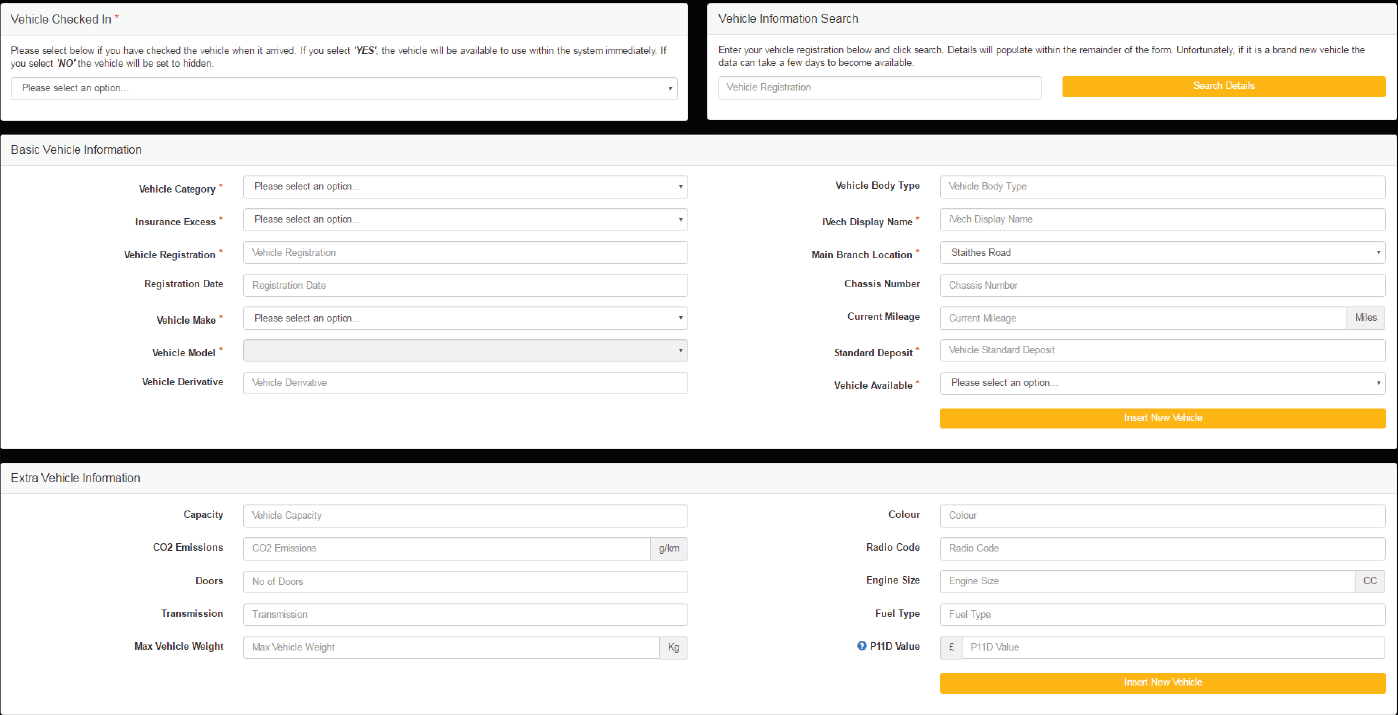The image size is (1398, 715).
Task: Click the Search Details button
Action: [1223, 87]
